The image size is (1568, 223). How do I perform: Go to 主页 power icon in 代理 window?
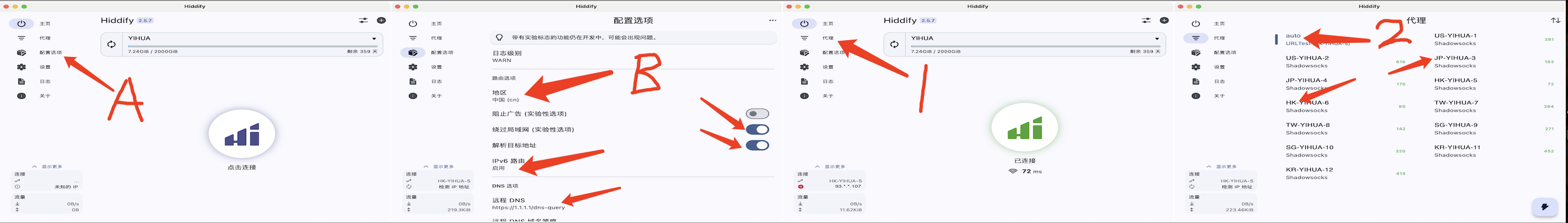[x=1195, y=24]
